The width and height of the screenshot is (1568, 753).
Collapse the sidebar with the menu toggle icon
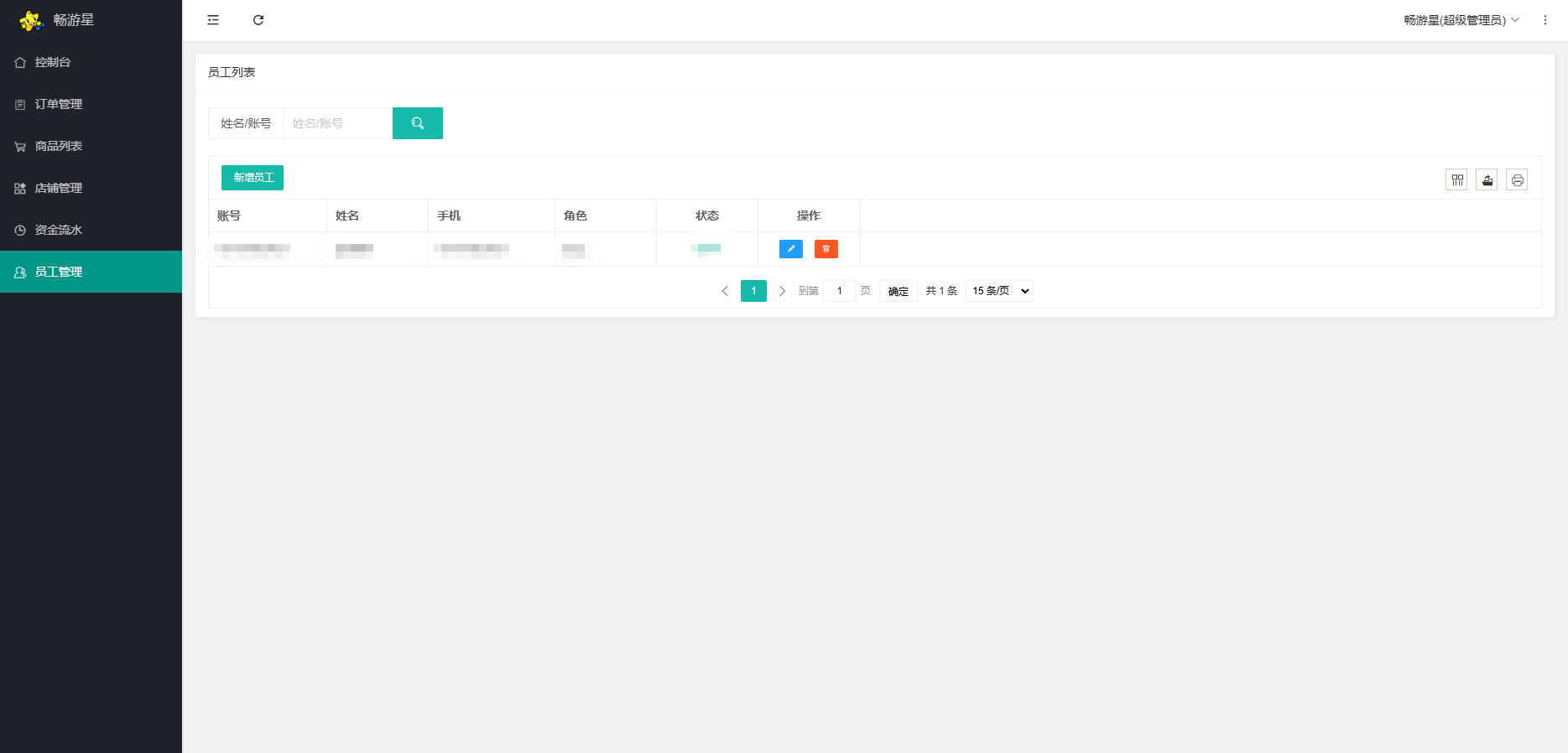click(213, 20)
